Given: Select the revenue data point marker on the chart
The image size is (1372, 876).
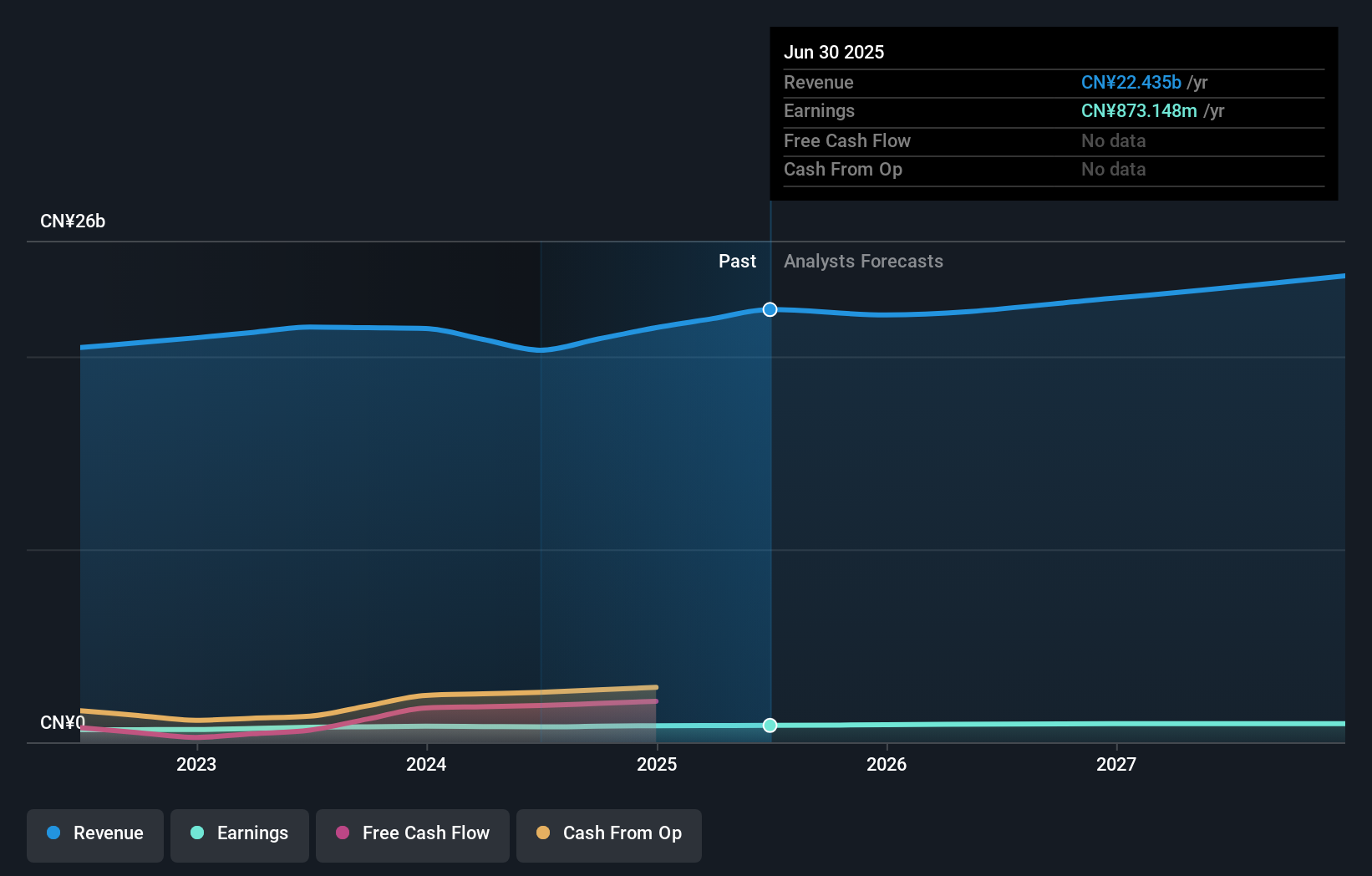Looking at the screenshot, I should tap(769, 309).
